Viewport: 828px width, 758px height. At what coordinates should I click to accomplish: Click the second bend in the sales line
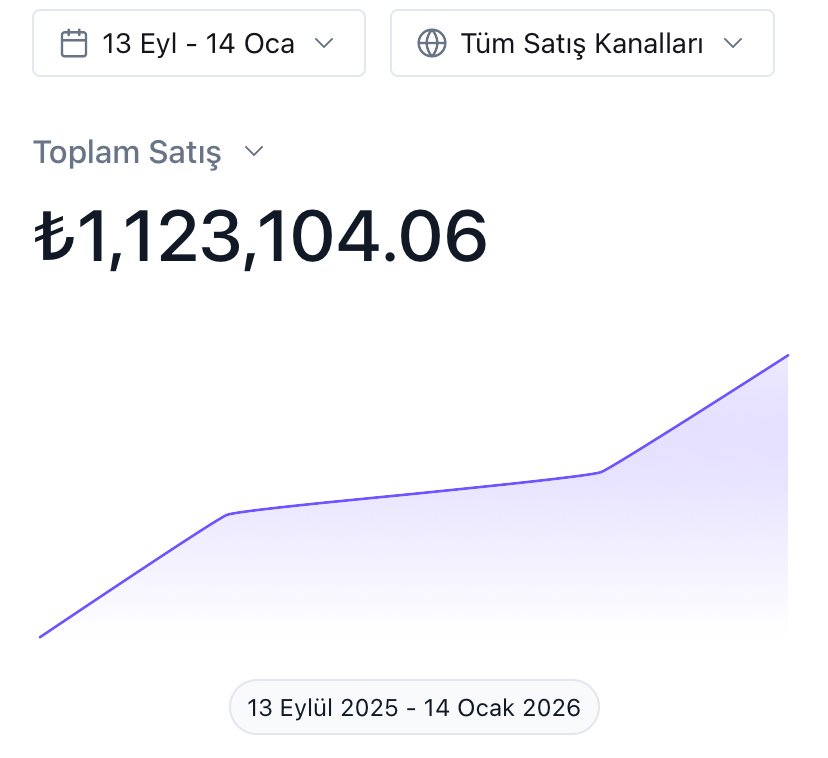pos(600,471)
